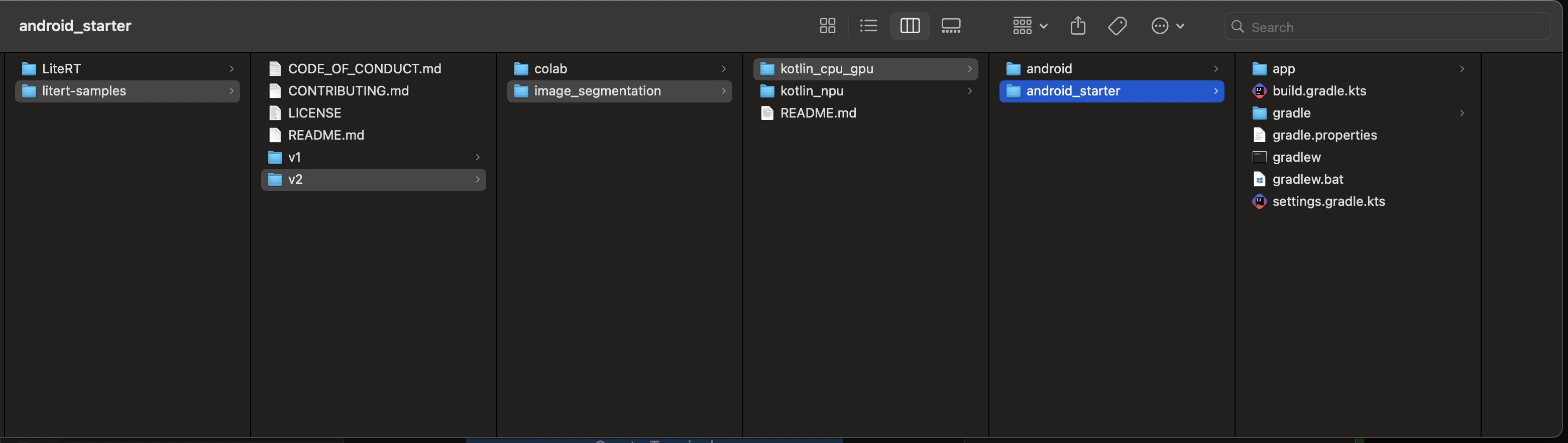Select the gradlew executable file

1296,157
